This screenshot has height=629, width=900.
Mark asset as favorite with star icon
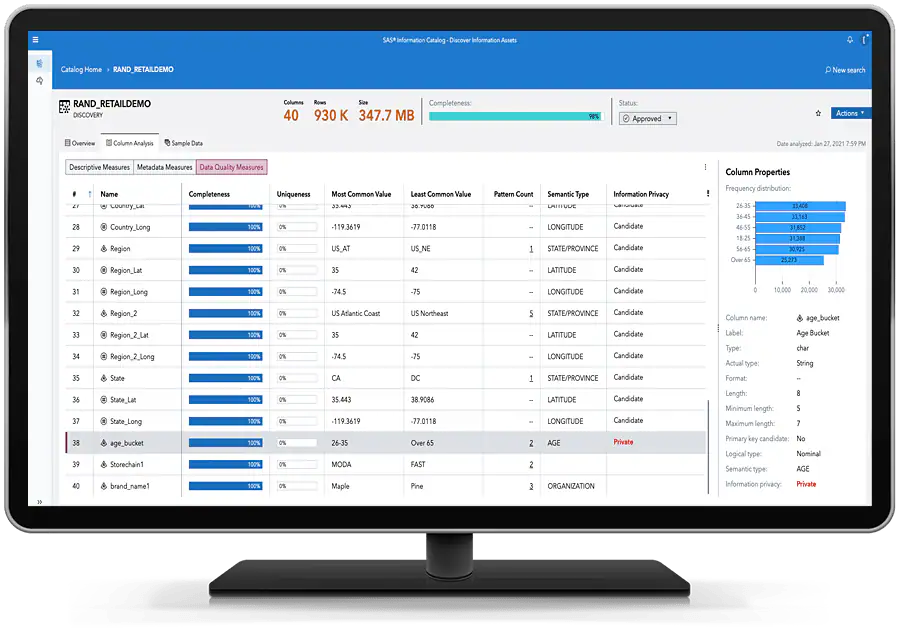[818, 114]
